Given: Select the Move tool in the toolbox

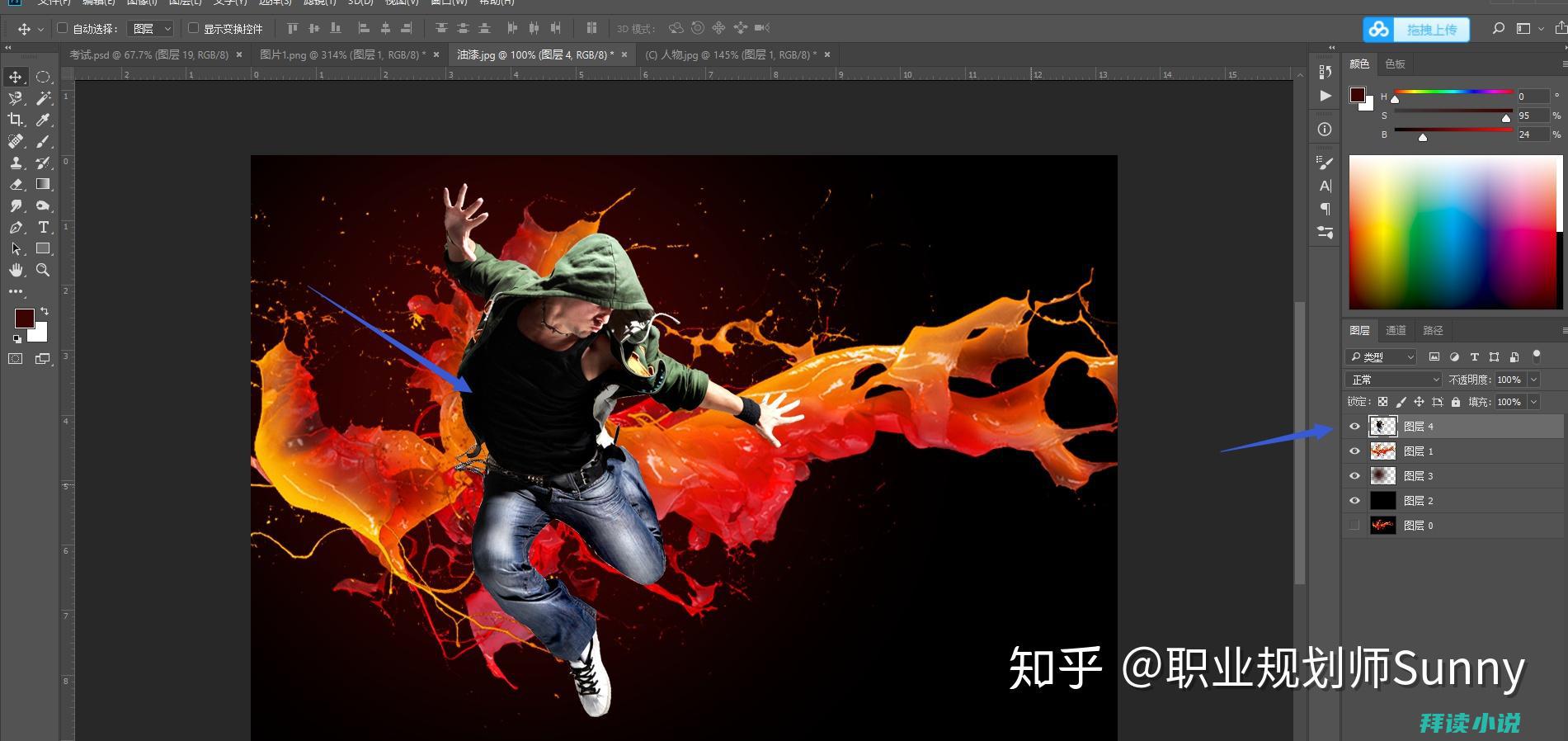Looking at the screenshot, I should [16, 77].
